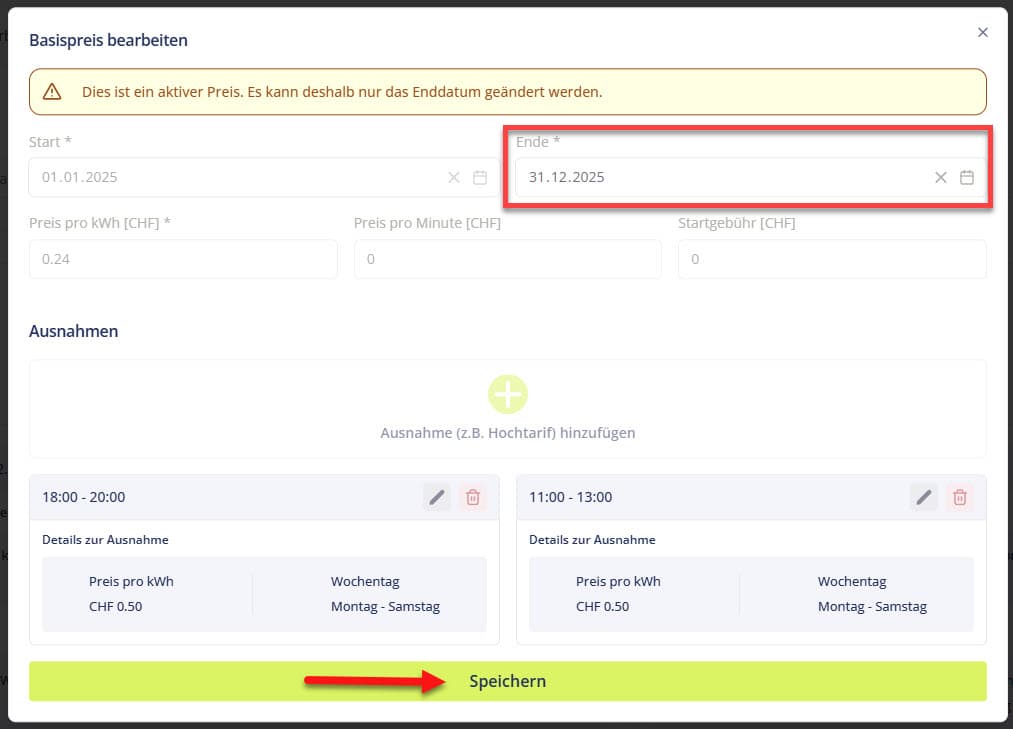Image resolution: width=1013 pixels, height=729 pixels.
Task: Select the 18:00 - 20:00 exception header
Action: (200, 497)
